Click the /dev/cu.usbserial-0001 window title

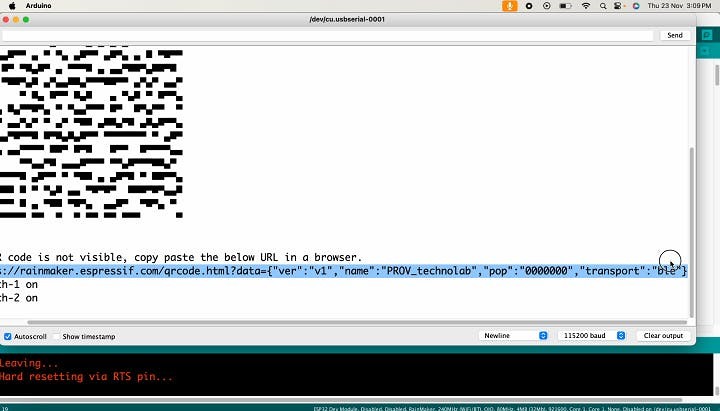(x=347, y=19)
